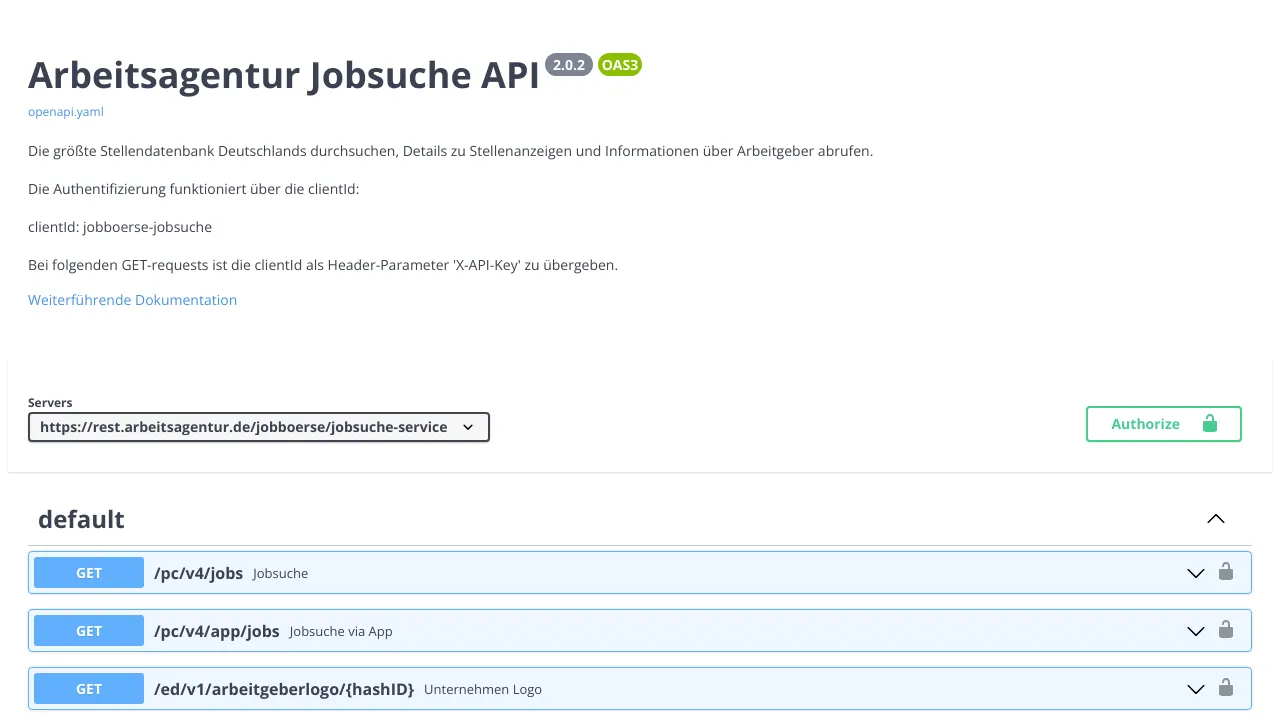Click the OAS3 badge
This screenshot has width=1280, height=720.
620,65
